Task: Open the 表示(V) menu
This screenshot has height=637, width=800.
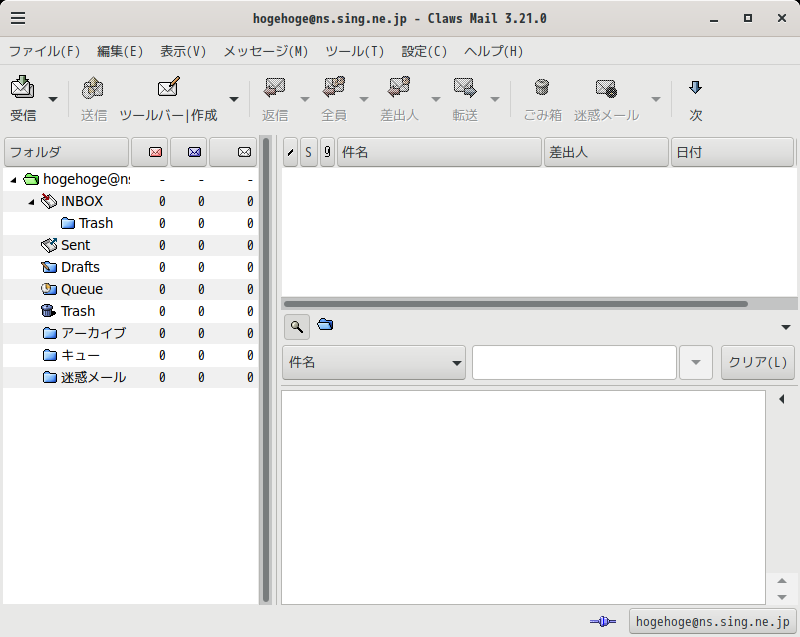Action: coord(183,52)
